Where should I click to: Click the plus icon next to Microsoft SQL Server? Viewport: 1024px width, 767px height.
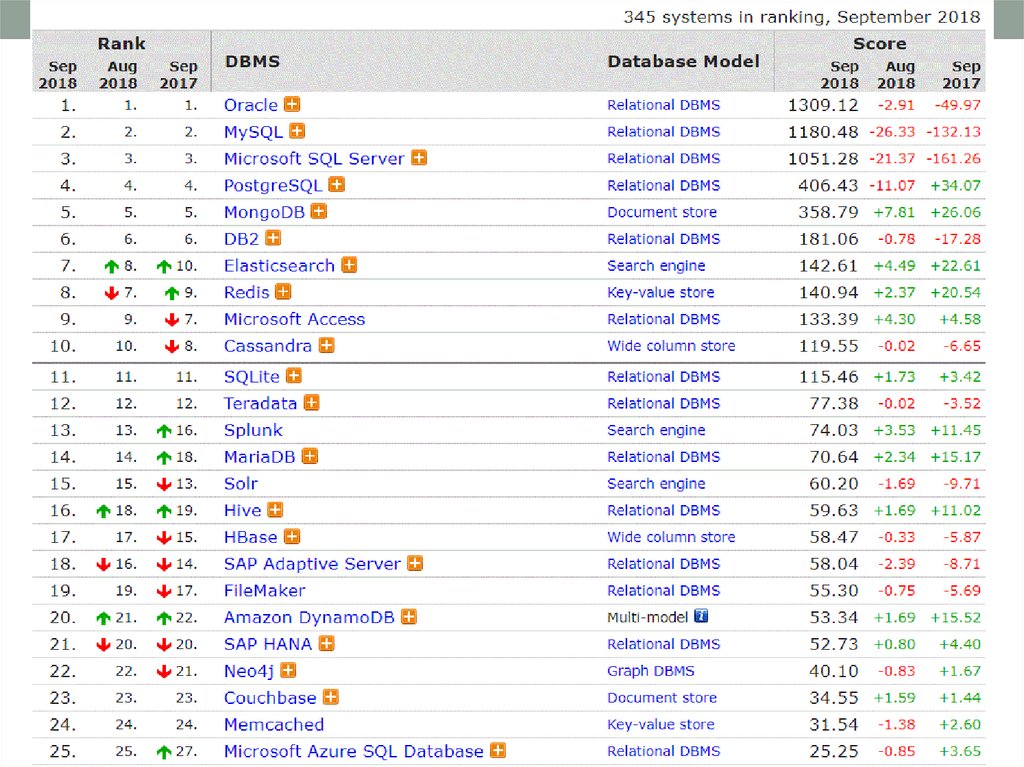(x=419, y=158)
